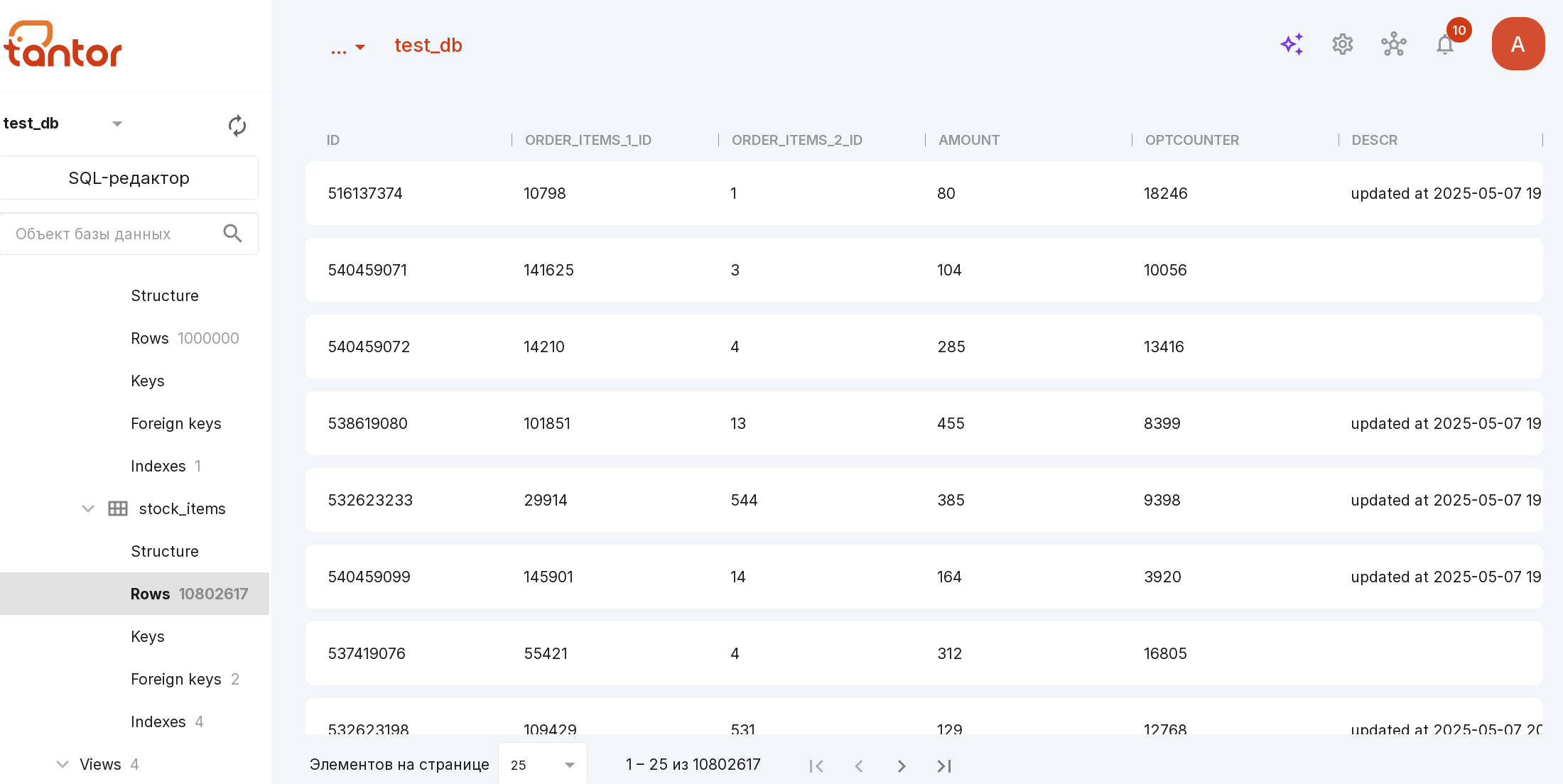Click OPTCOUNTER value 18246
Viewport: 1563px width, 784px height.
coord(1165,193)
